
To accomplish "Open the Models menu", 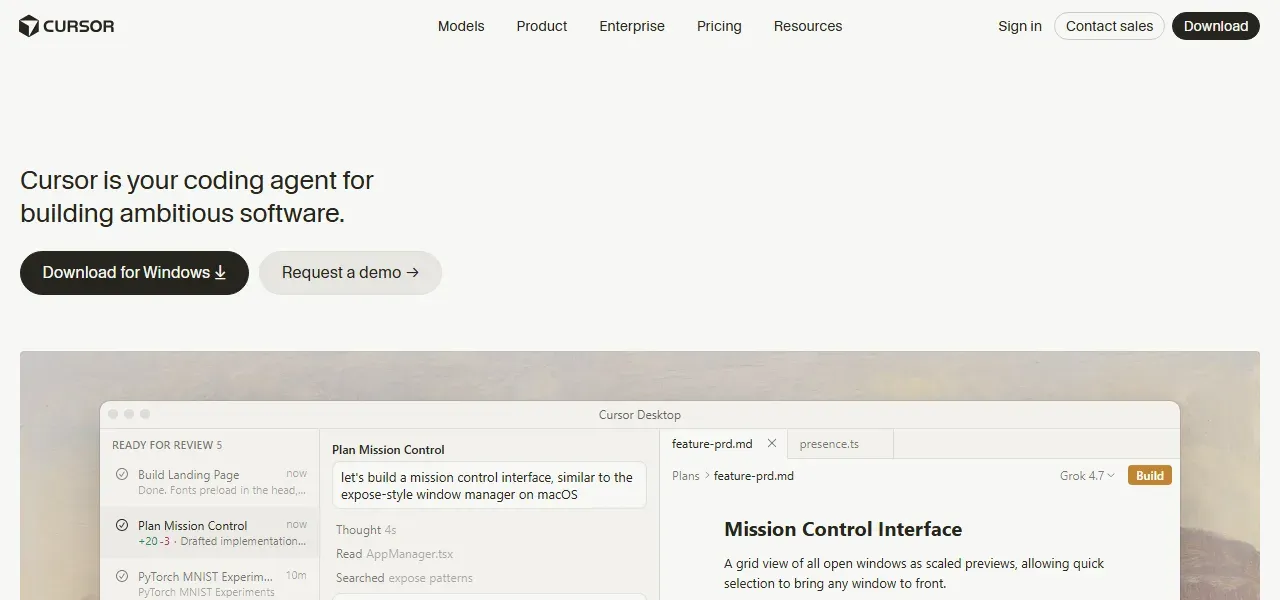I will (461, 26).
